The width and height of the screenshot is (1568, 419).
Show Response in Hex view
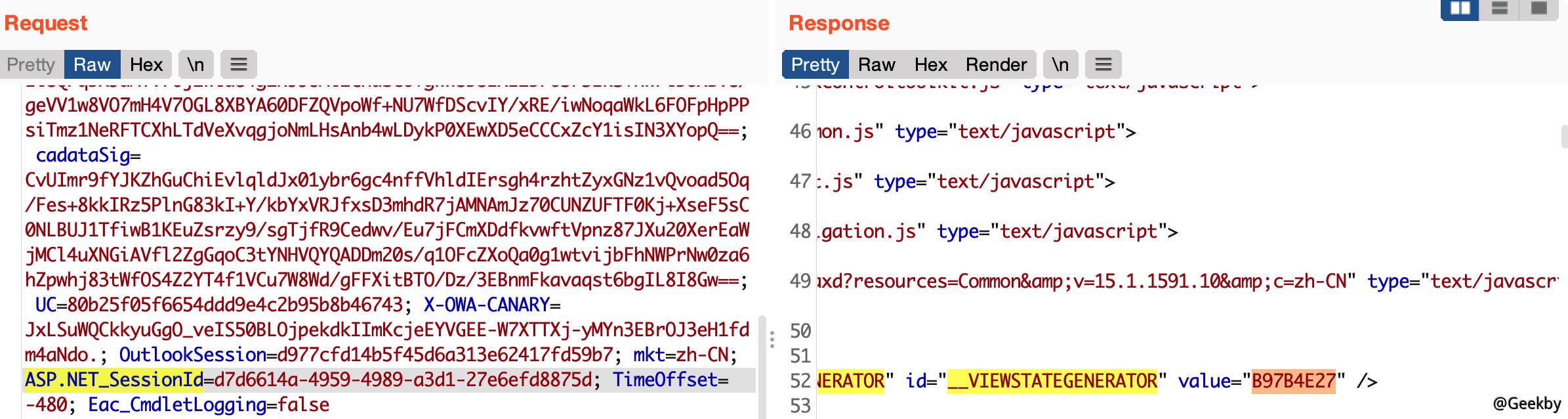930,64
